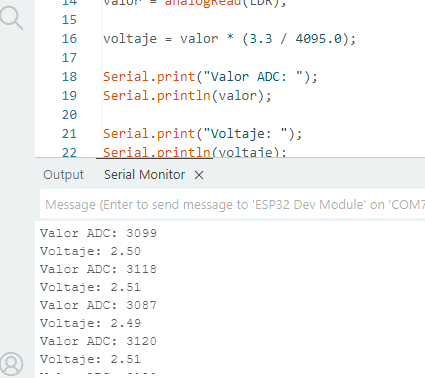
Task: Place cursor in the voltaje calculation line
Action: [230, 39]
